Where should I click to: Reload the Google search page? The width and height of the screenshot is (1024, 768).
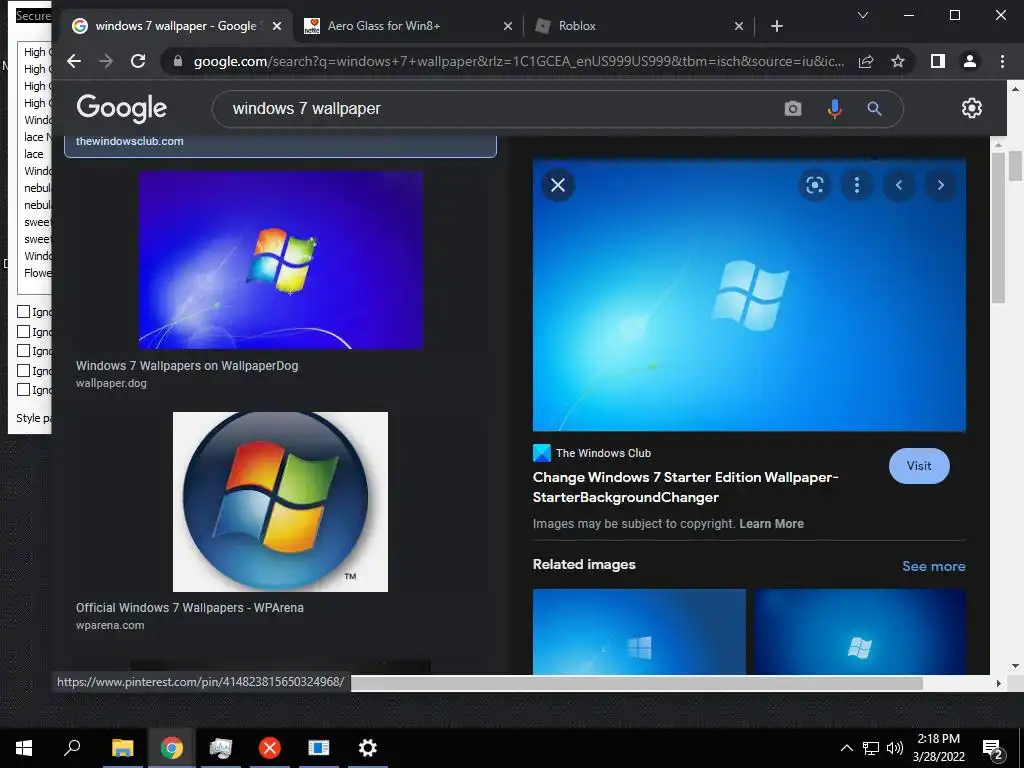[138, 61]
